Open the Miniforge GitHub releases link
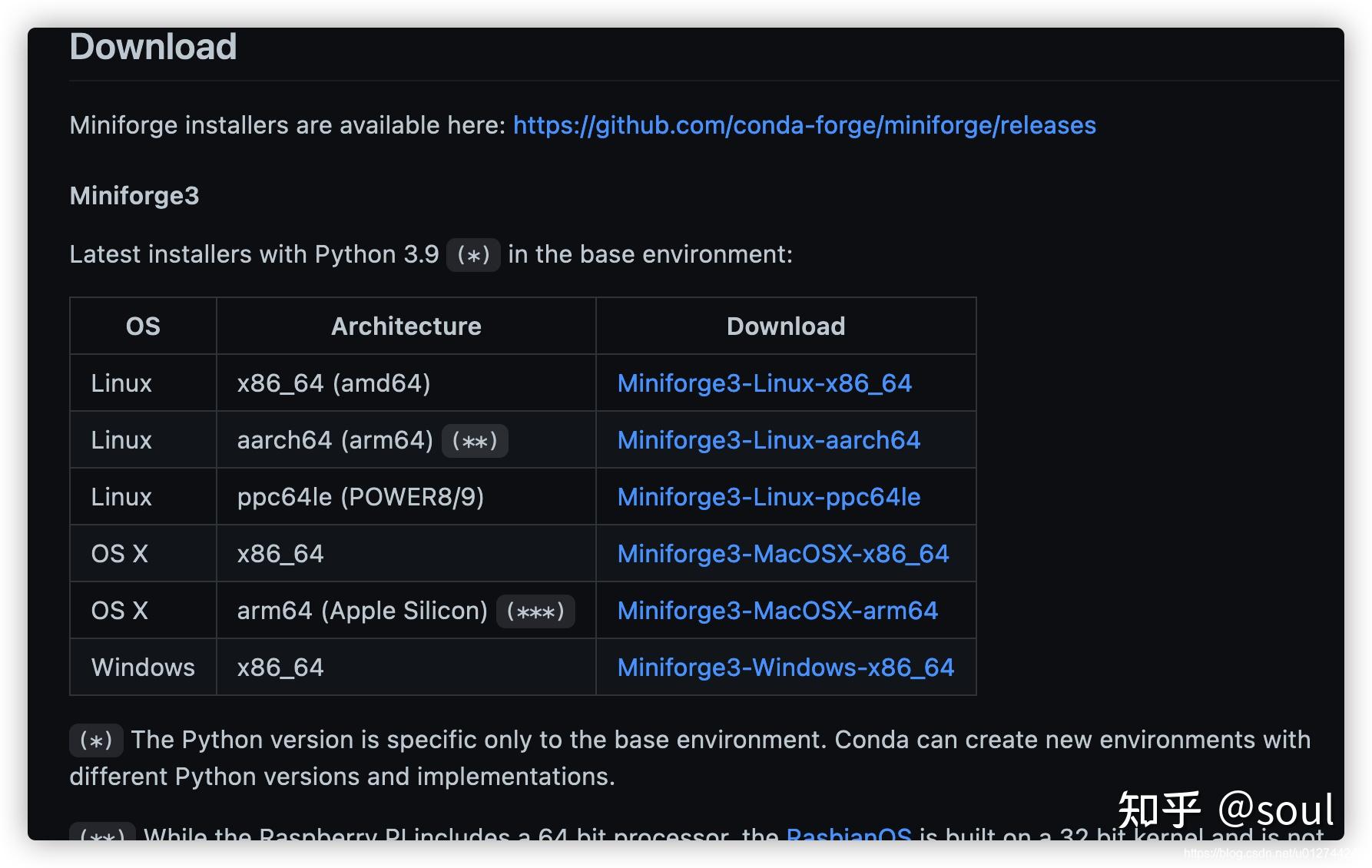1372x868 pixels. 804,125
